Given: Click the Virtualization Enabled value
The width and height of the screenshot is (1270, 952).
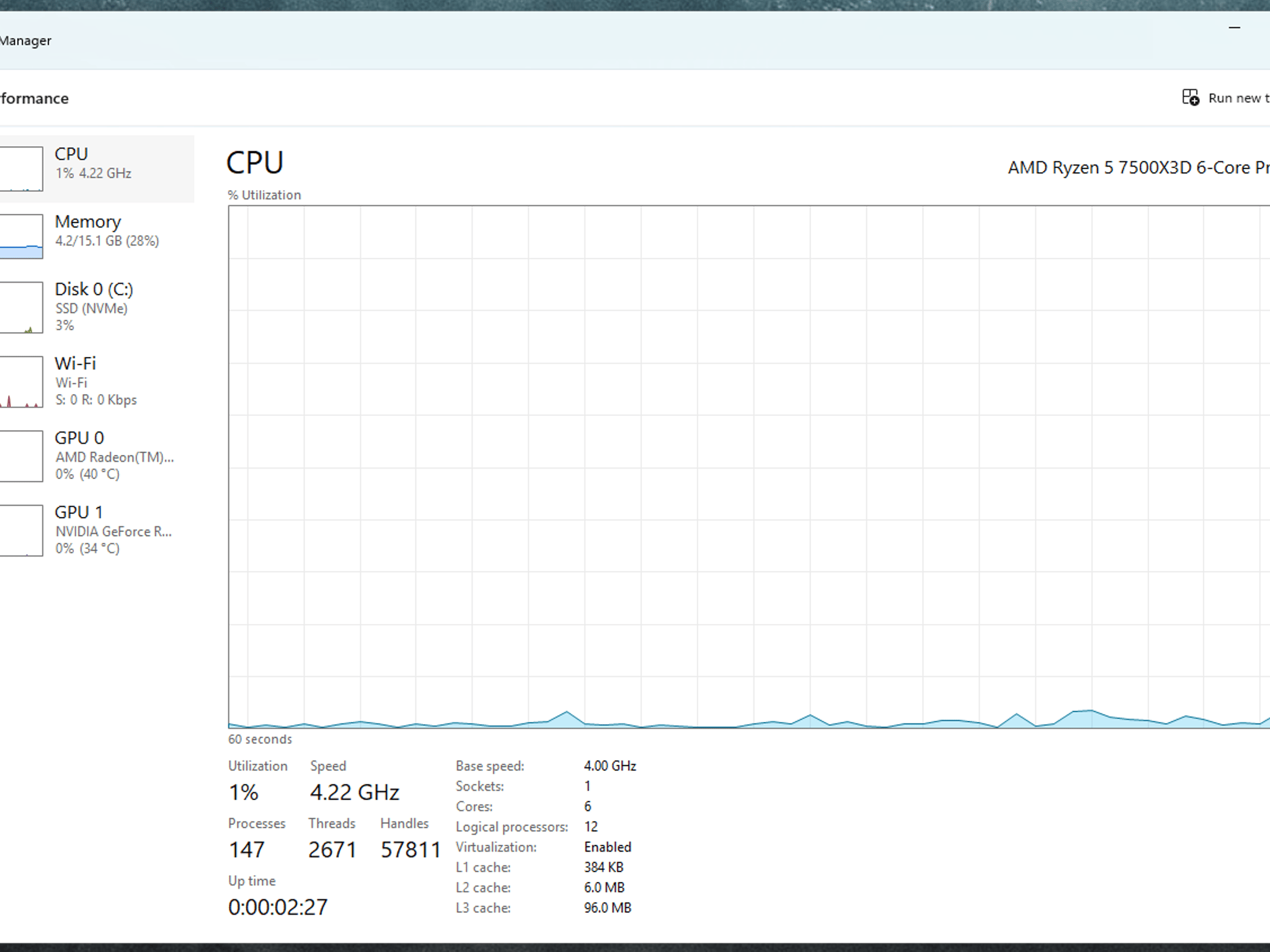Looking at the screenshot, I should point(608,847).
